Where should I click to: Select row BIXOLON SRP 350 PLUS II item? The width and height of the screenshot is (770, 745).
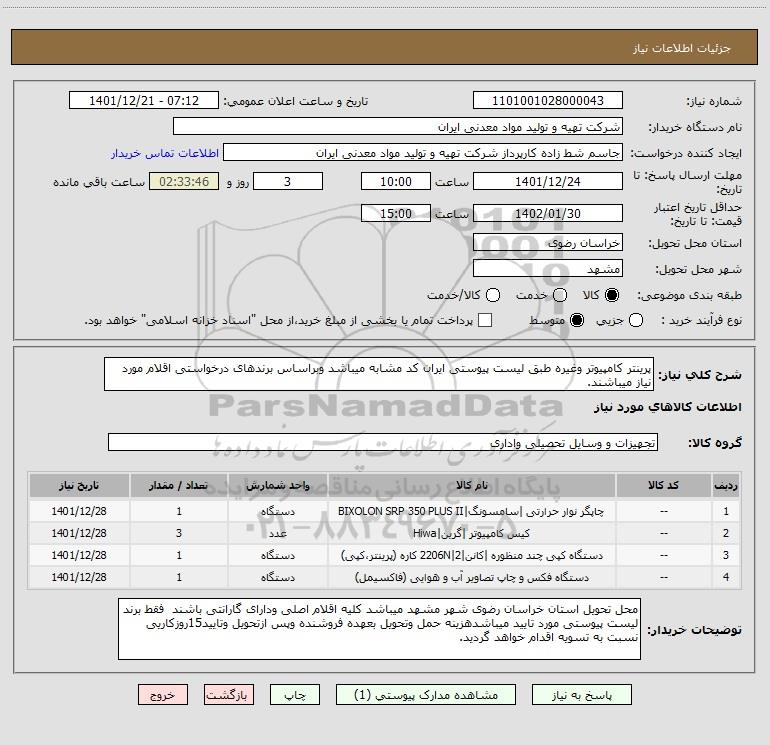(x=385, y=511)
